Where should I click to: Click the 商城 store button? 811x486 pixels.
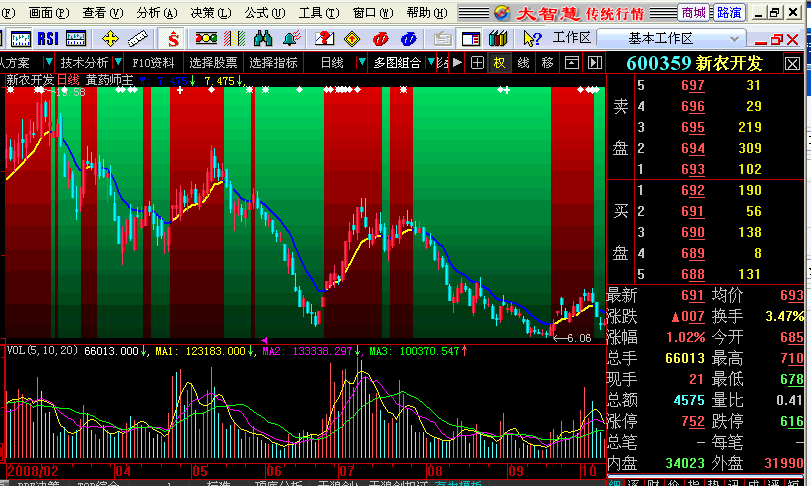point(693,12)
